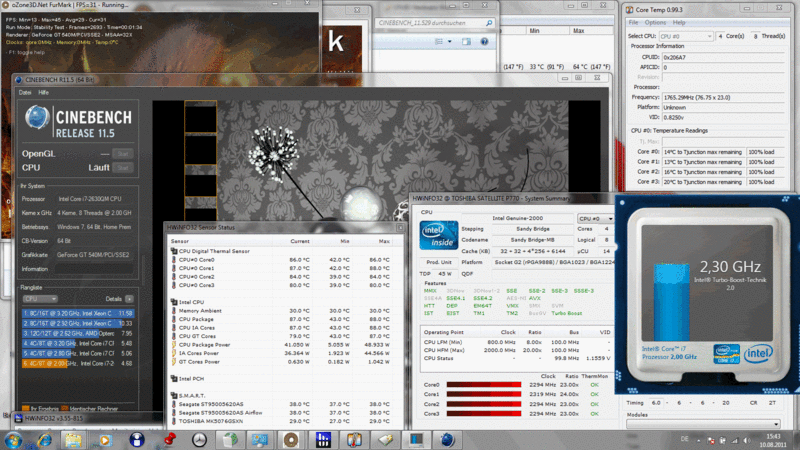Open the File menu in Core Temp
This screenshot has height=450, width=800.
click(x=633, y=22)
